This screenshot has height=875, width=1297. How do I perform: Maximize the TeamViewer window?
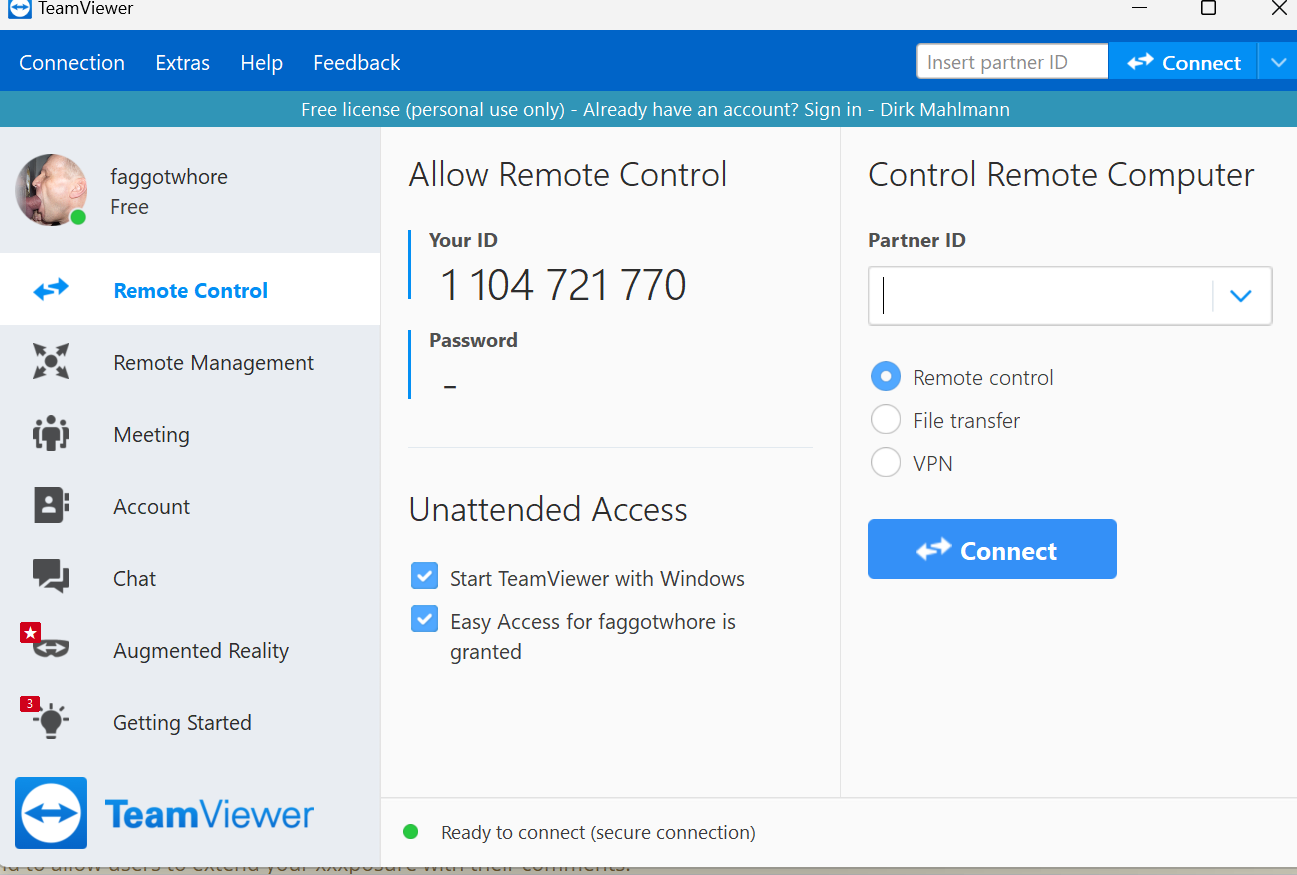click(x=1208, y=9)
